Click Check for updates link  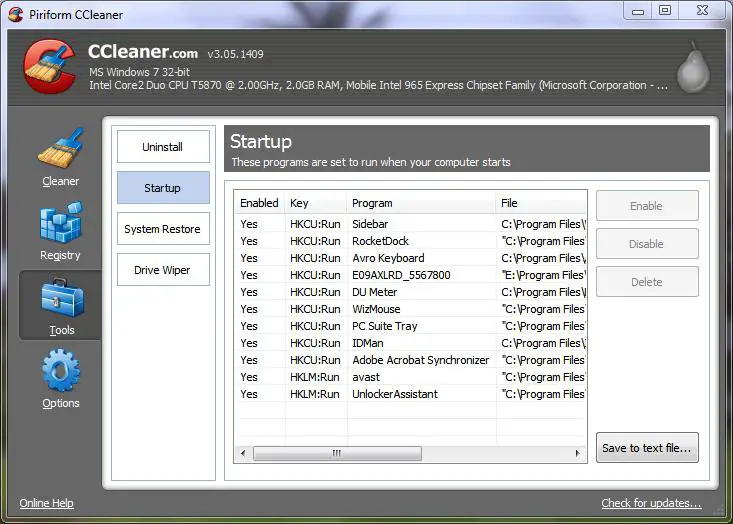coord(651,503)
